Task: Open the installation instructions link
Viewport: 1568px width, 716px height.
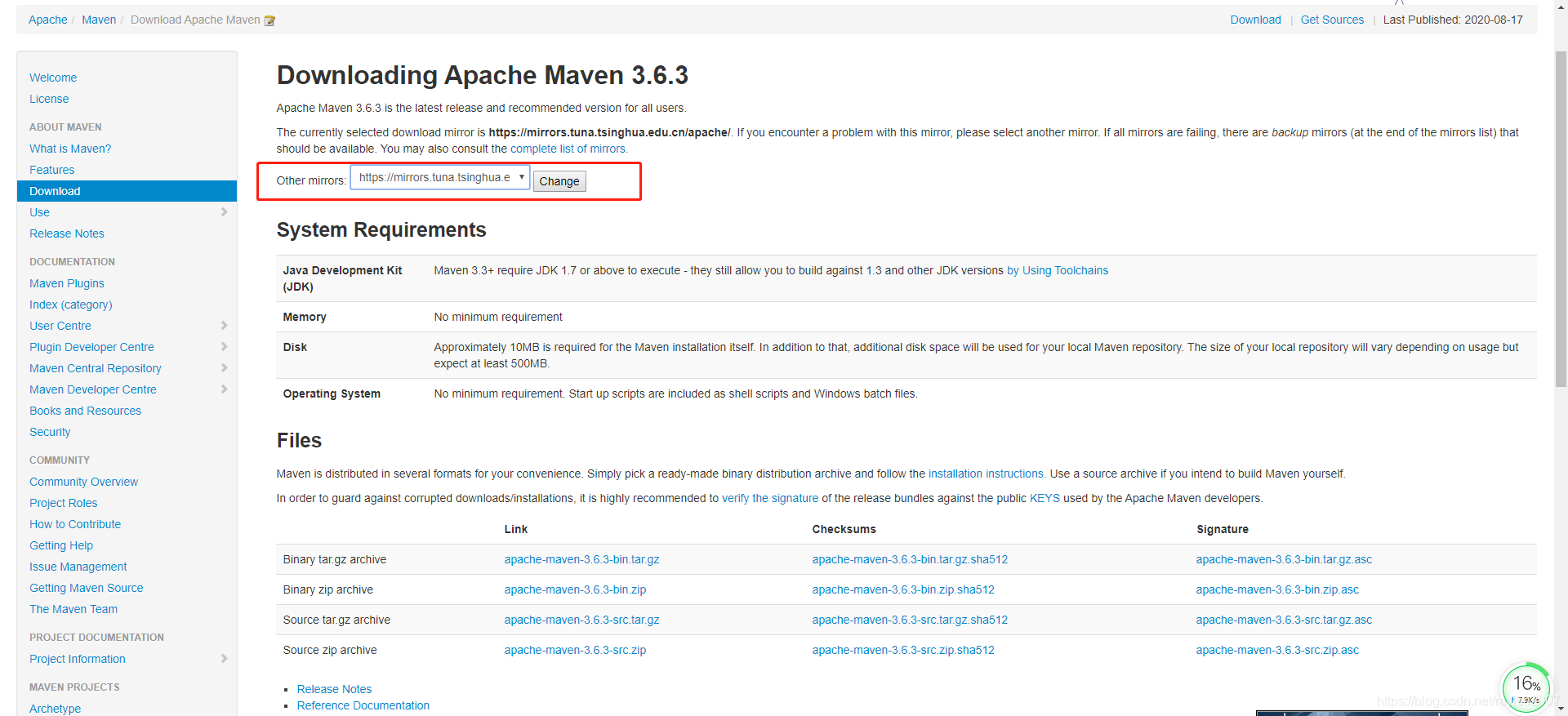Action: click(x=987, y=474)
